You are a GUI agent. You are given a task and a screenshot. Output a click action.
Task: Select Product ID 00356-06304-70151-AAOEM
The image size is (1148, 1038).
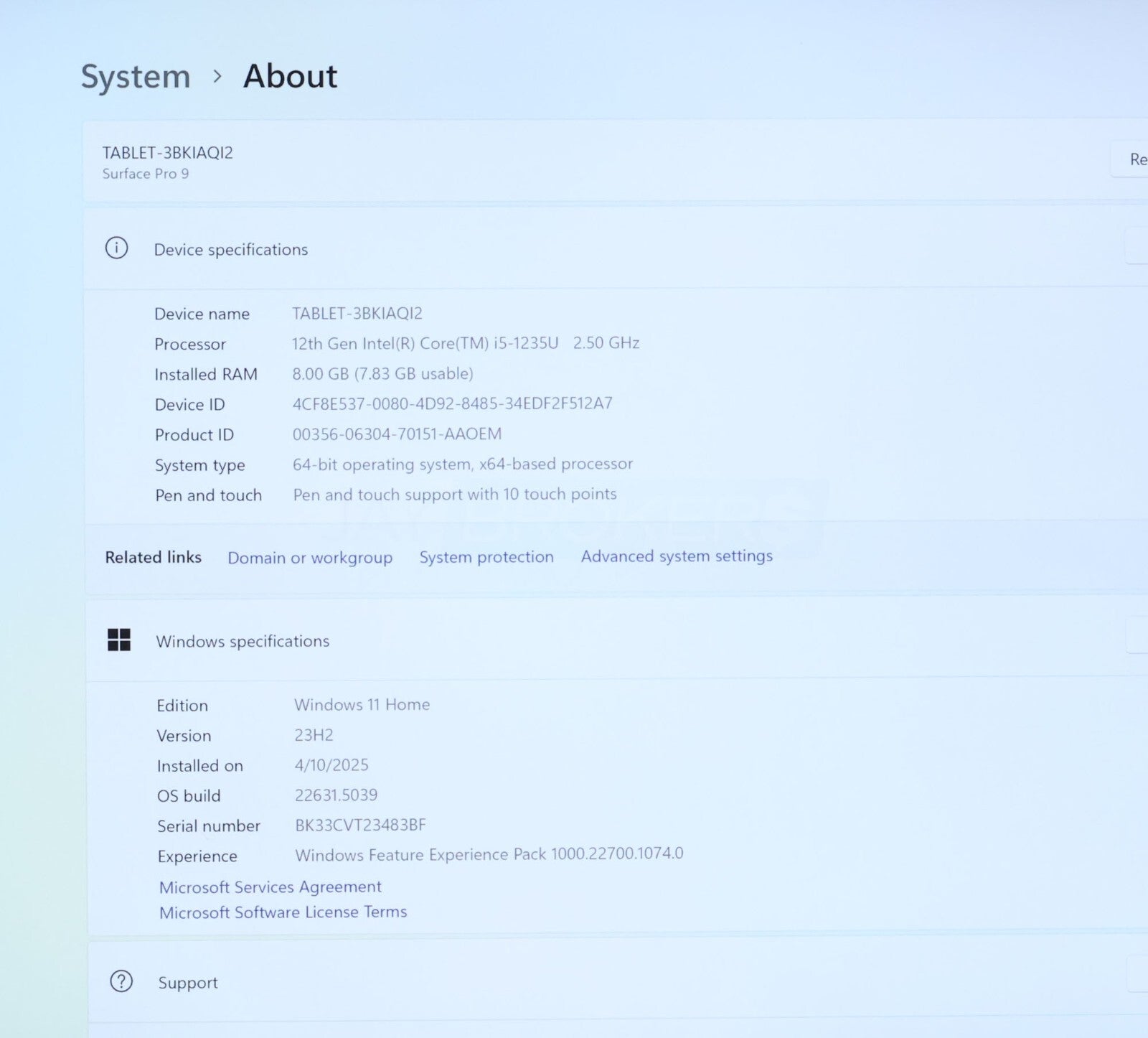[x=397, y=434]
